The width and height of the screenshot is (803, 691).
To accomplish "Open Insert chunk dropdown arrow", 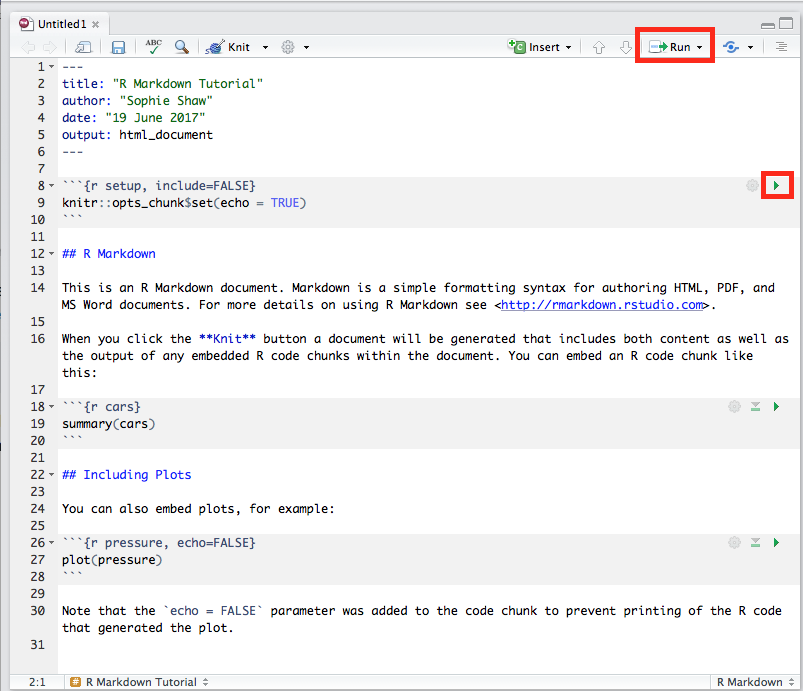I will coord(568,47).
